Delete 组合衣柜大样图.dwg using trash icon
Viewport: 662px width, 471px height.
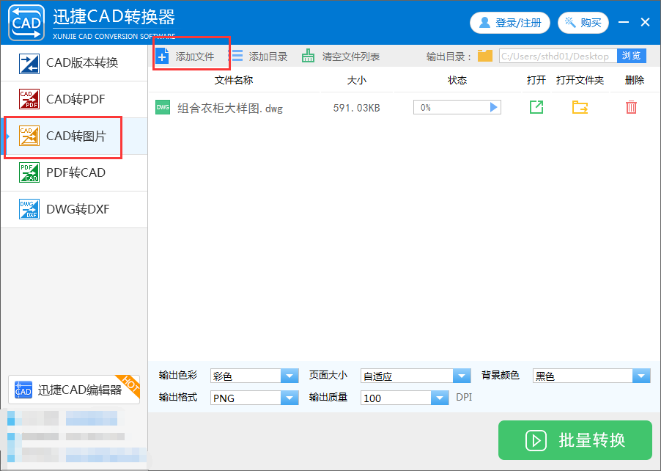[631, 107]
